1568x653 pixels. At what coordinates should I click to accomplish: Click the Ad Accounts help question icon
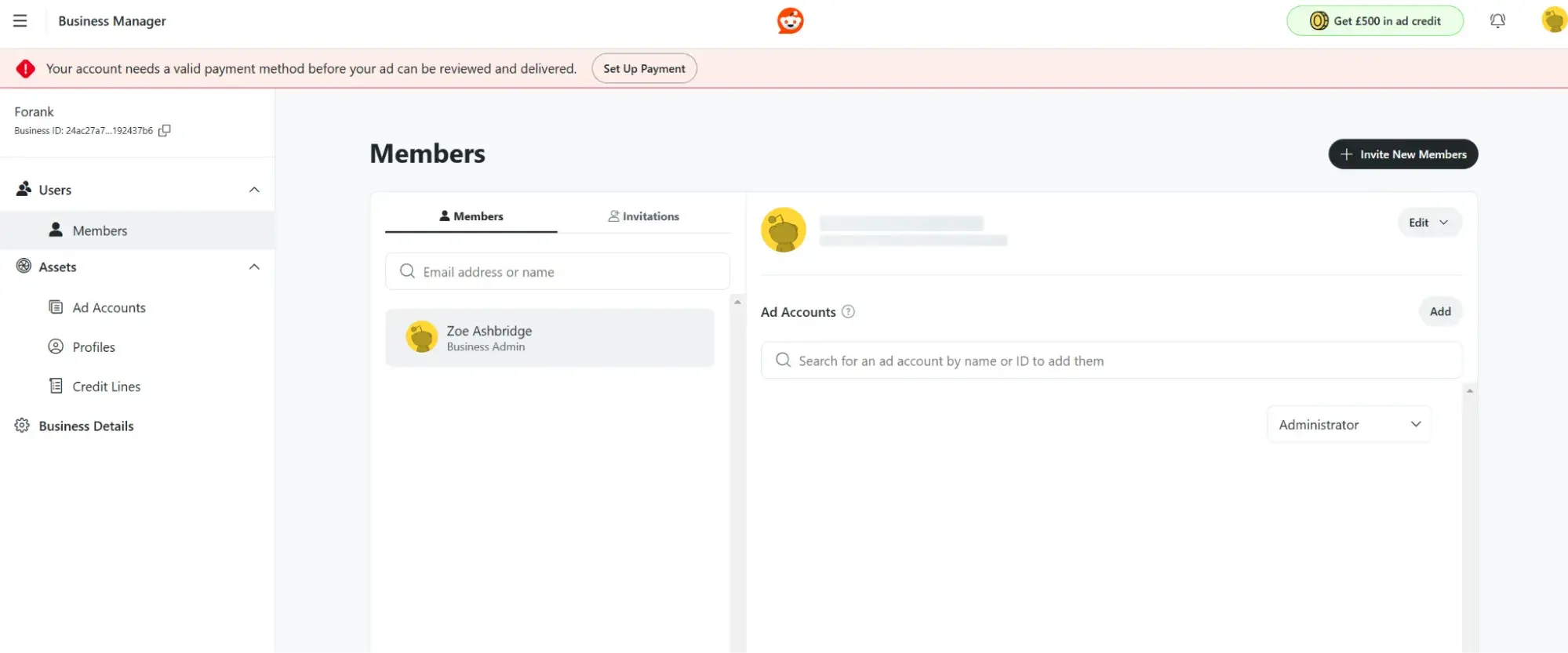848,312
